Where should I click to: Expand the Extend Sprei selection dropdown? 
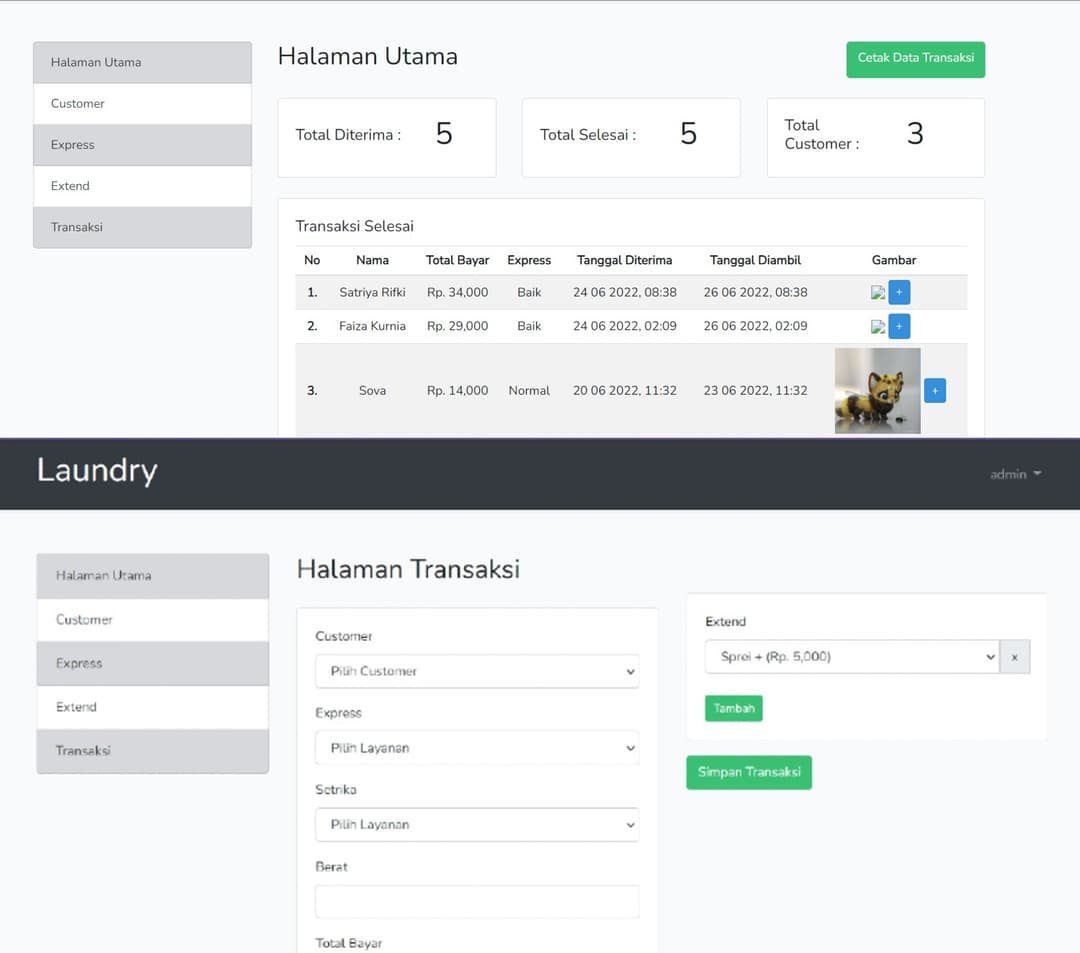[x=851, y=657]
